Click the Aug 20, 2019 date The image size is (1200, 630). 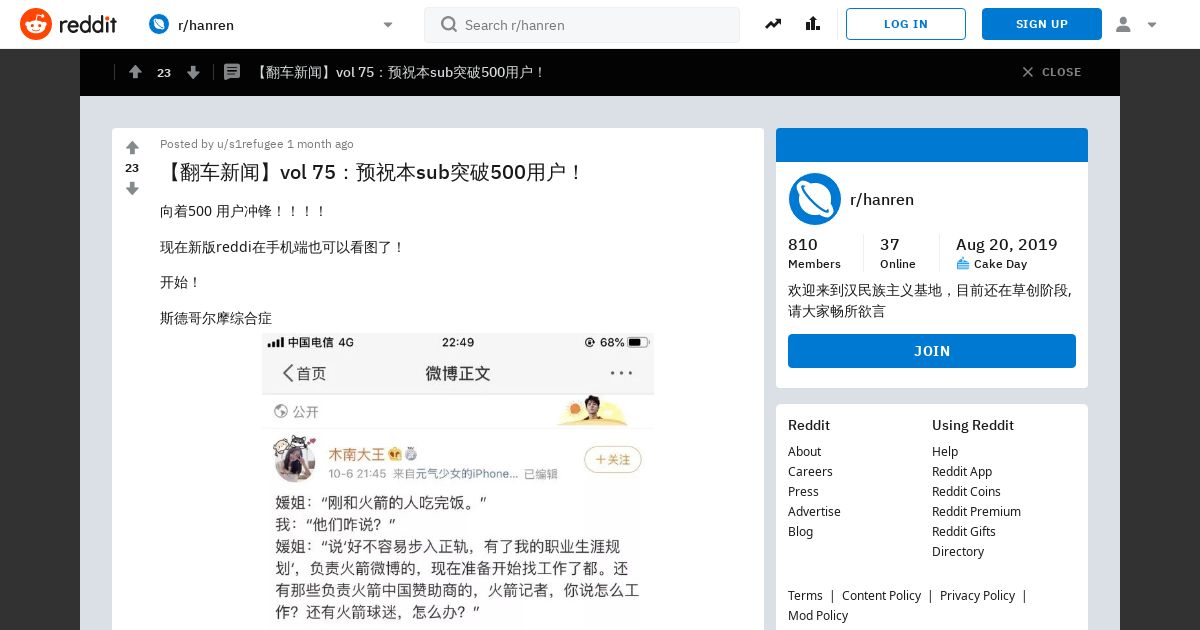click(1006, 244)
